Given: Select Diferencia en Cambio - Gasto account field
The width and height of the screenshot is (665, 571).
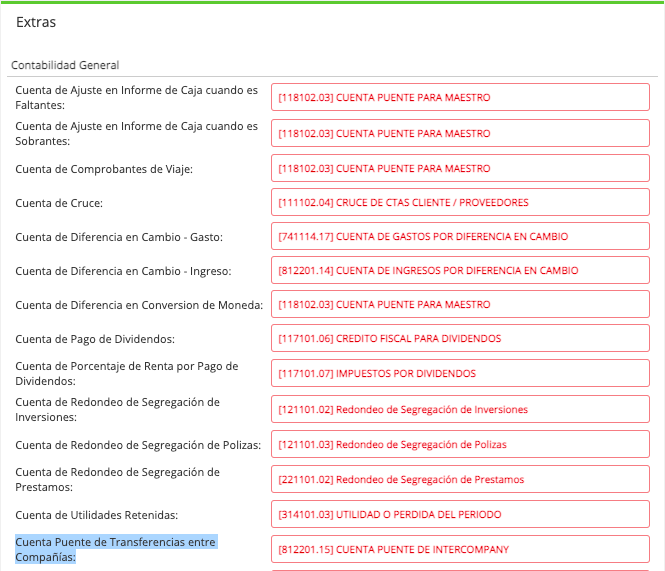Looking at the screenshot, I should (x=460, y=236).
